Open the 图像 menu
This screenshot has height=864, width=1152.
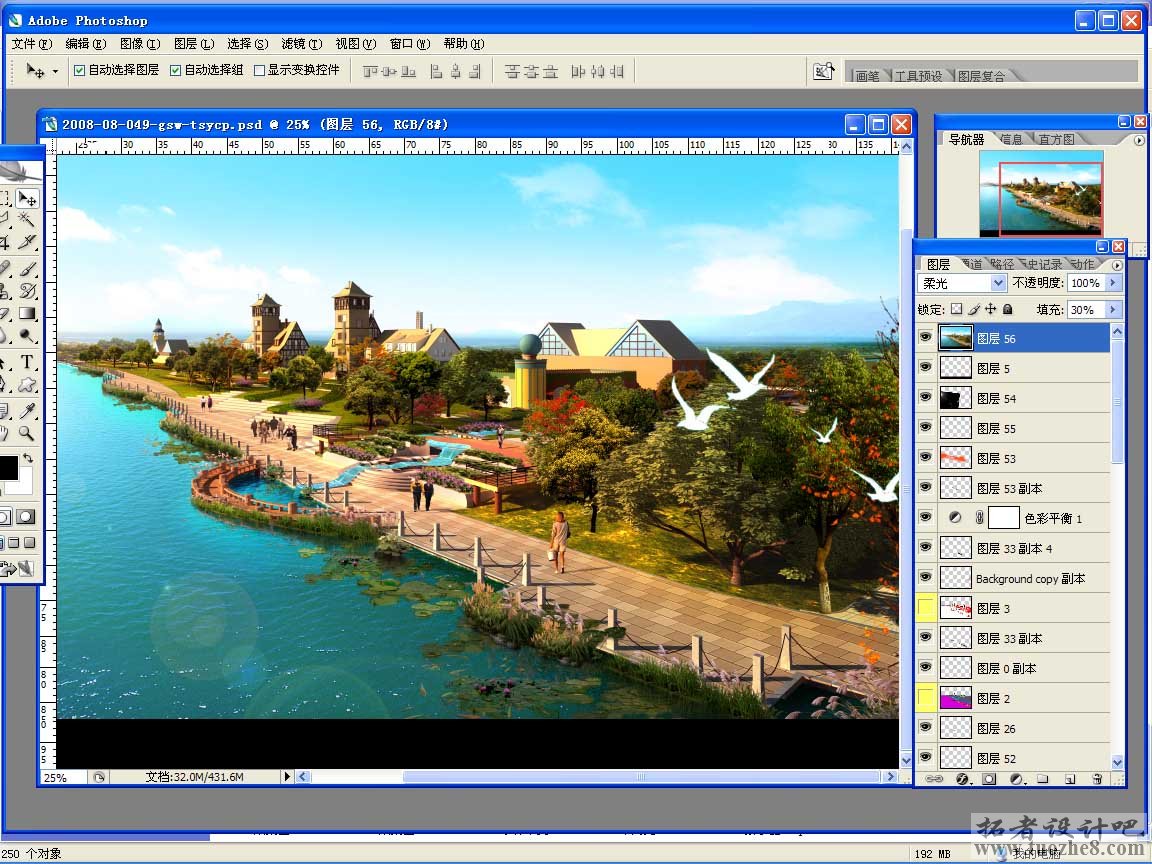140,44
